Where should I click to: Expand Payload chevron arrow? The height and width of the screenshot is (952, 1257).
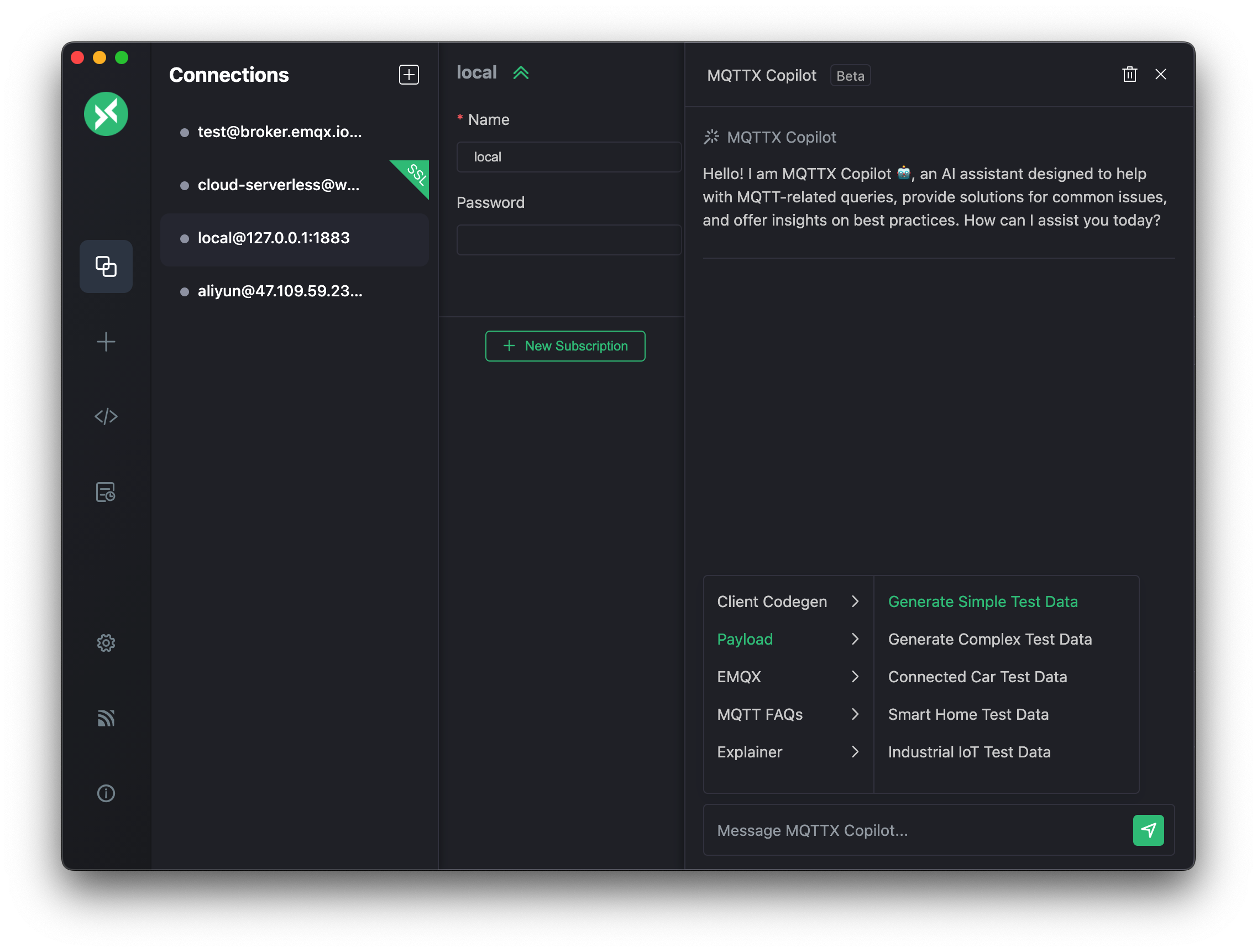pyautogui.click(x=855, y=639)
